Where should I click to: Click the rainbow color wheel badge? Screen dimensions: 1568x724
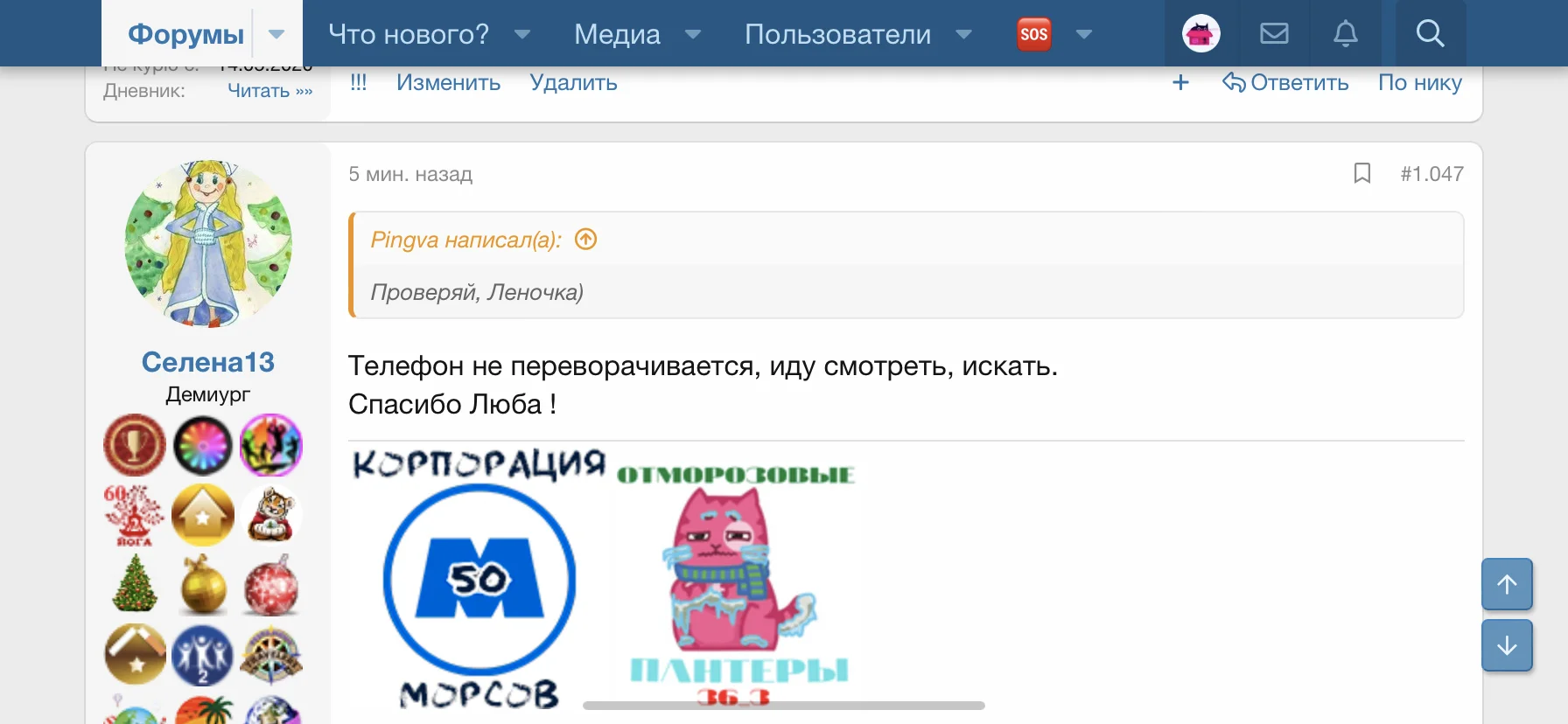point(203,445)
